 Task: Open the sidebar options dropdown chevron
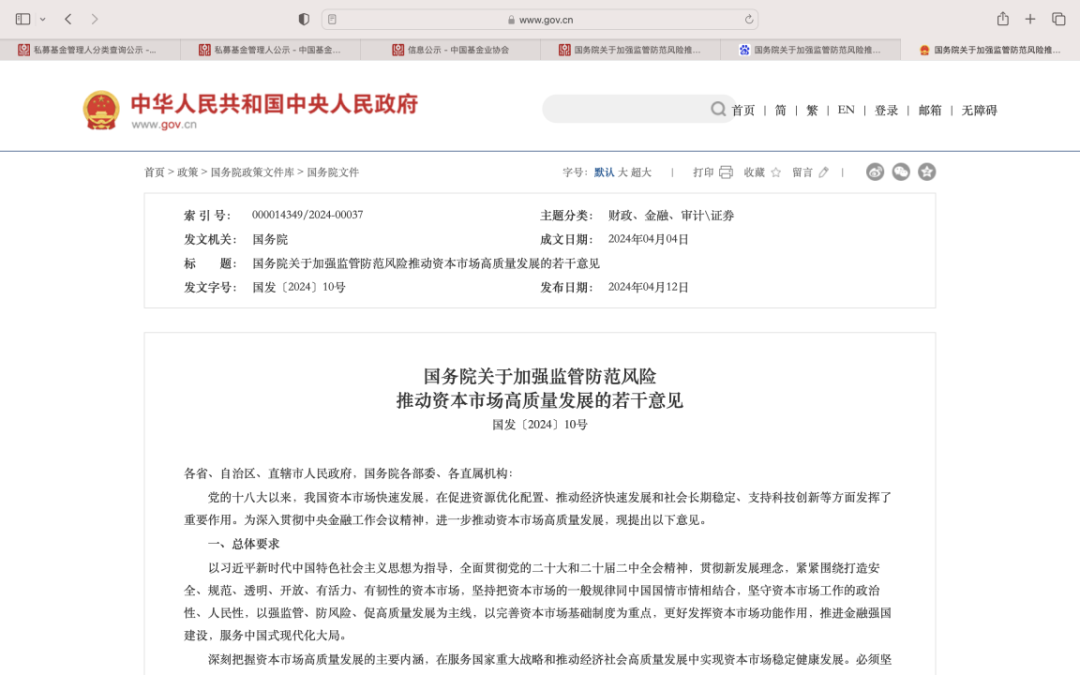tap(43, 19)
